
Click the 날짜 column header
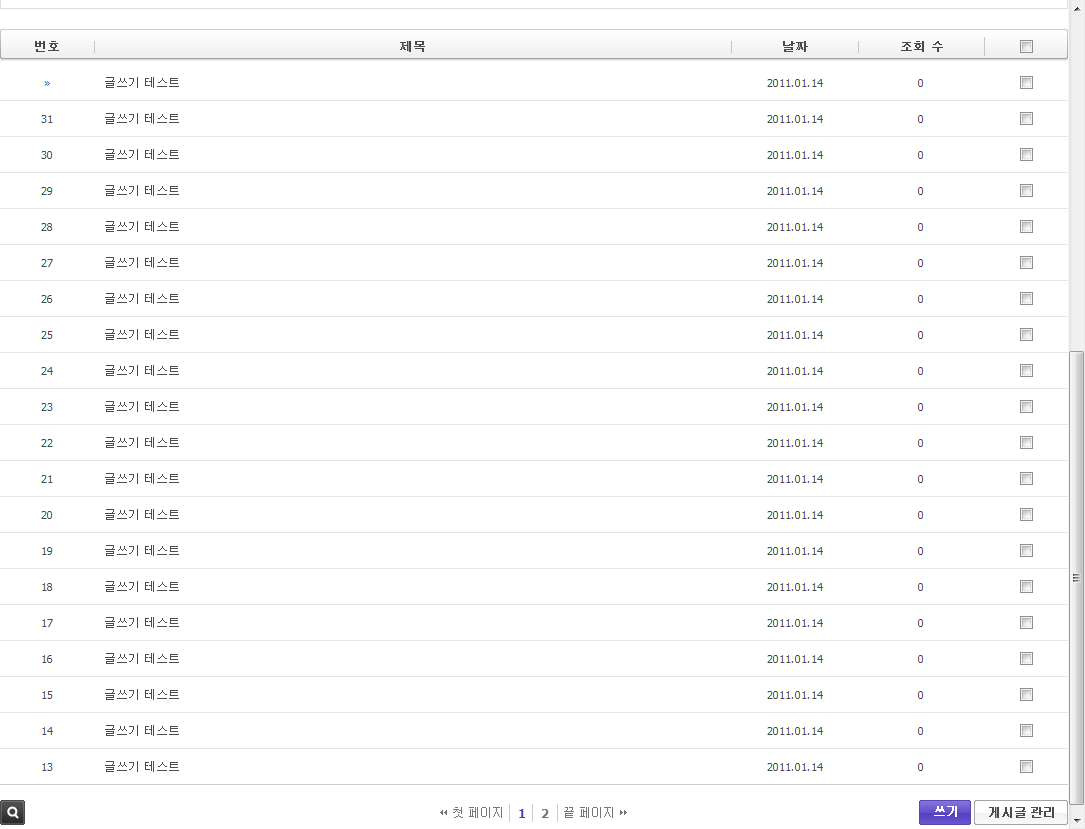click(795, 46)
